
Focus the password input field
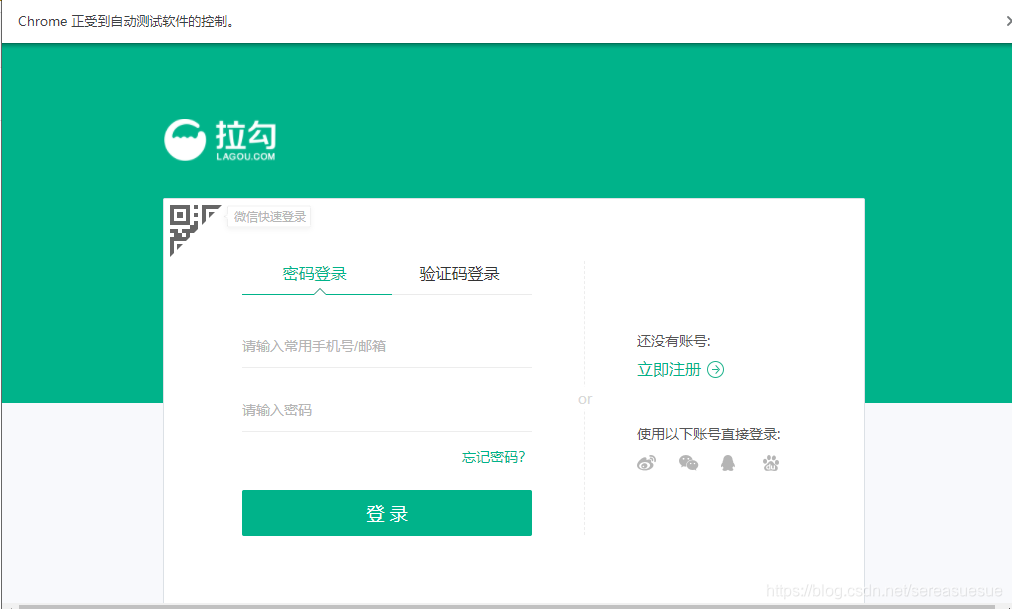point(387,410)
